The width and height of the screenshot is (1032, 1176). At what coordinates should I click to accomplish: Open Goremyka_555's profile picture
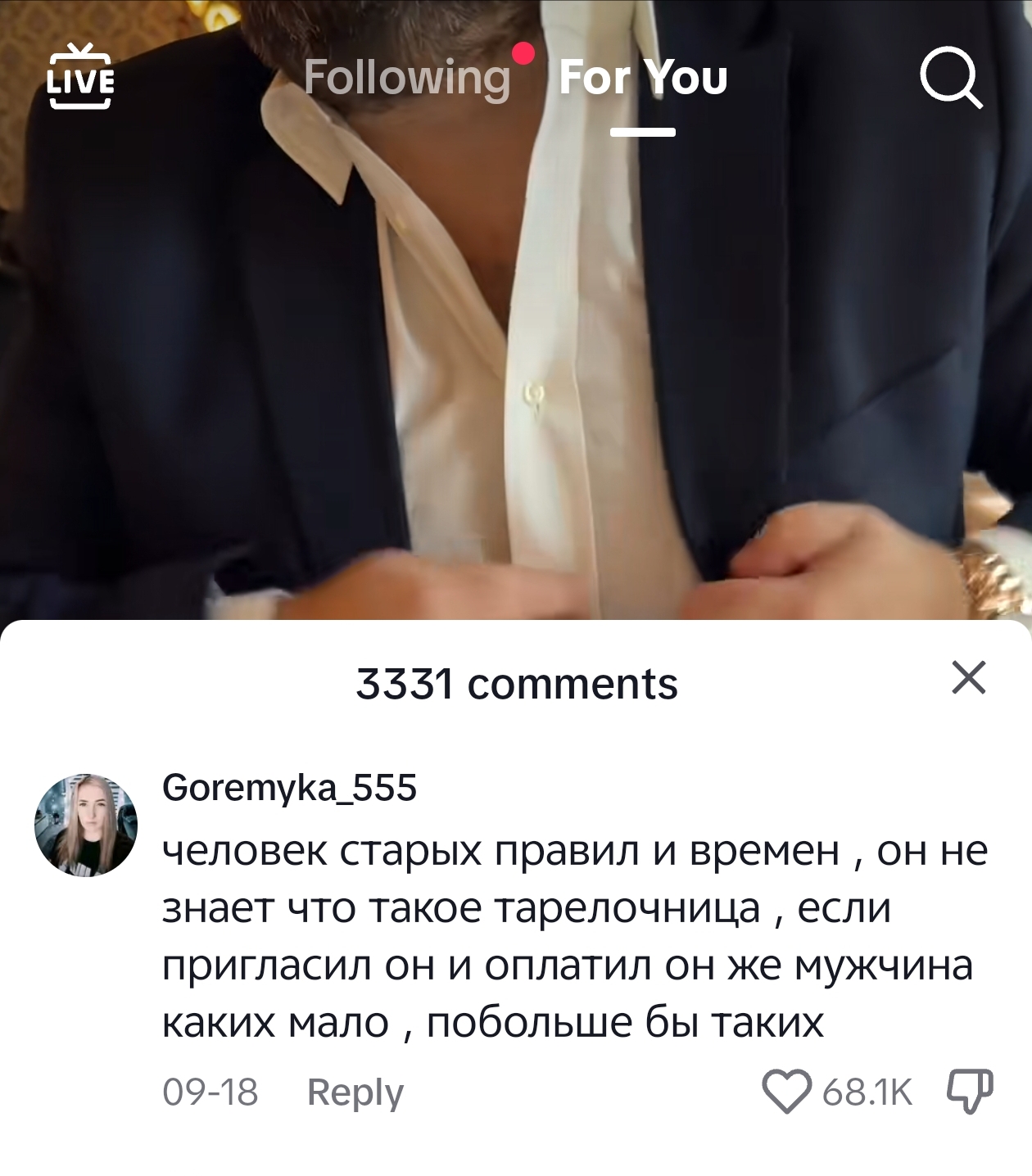[85, 825]
